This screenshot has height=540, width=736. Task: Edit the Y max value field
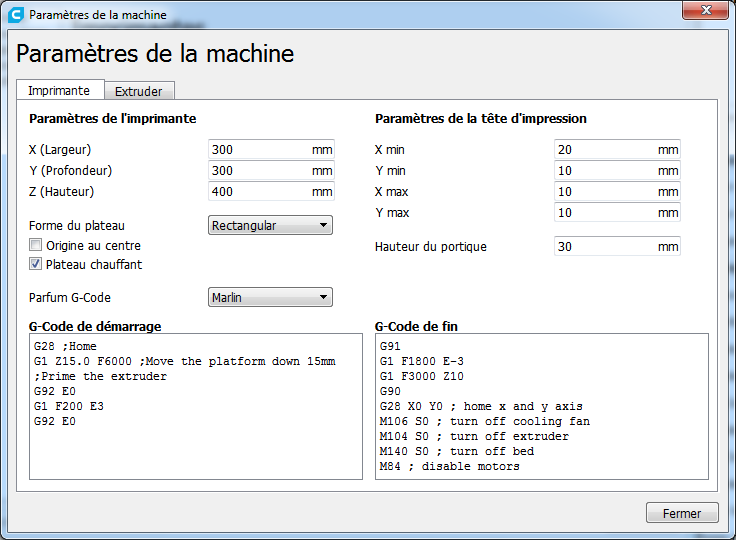(x=617, y=212)
